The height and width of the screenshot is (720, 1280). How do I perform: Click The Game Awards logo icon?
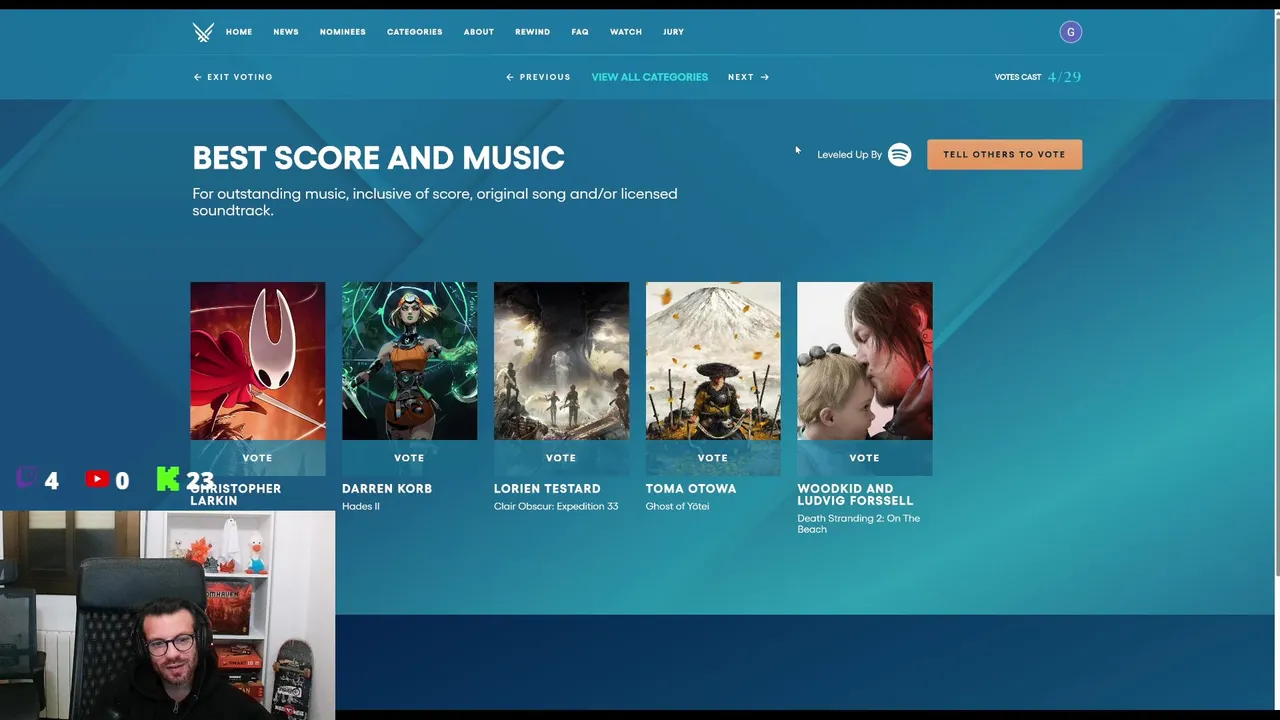click(x=203, y=32)
